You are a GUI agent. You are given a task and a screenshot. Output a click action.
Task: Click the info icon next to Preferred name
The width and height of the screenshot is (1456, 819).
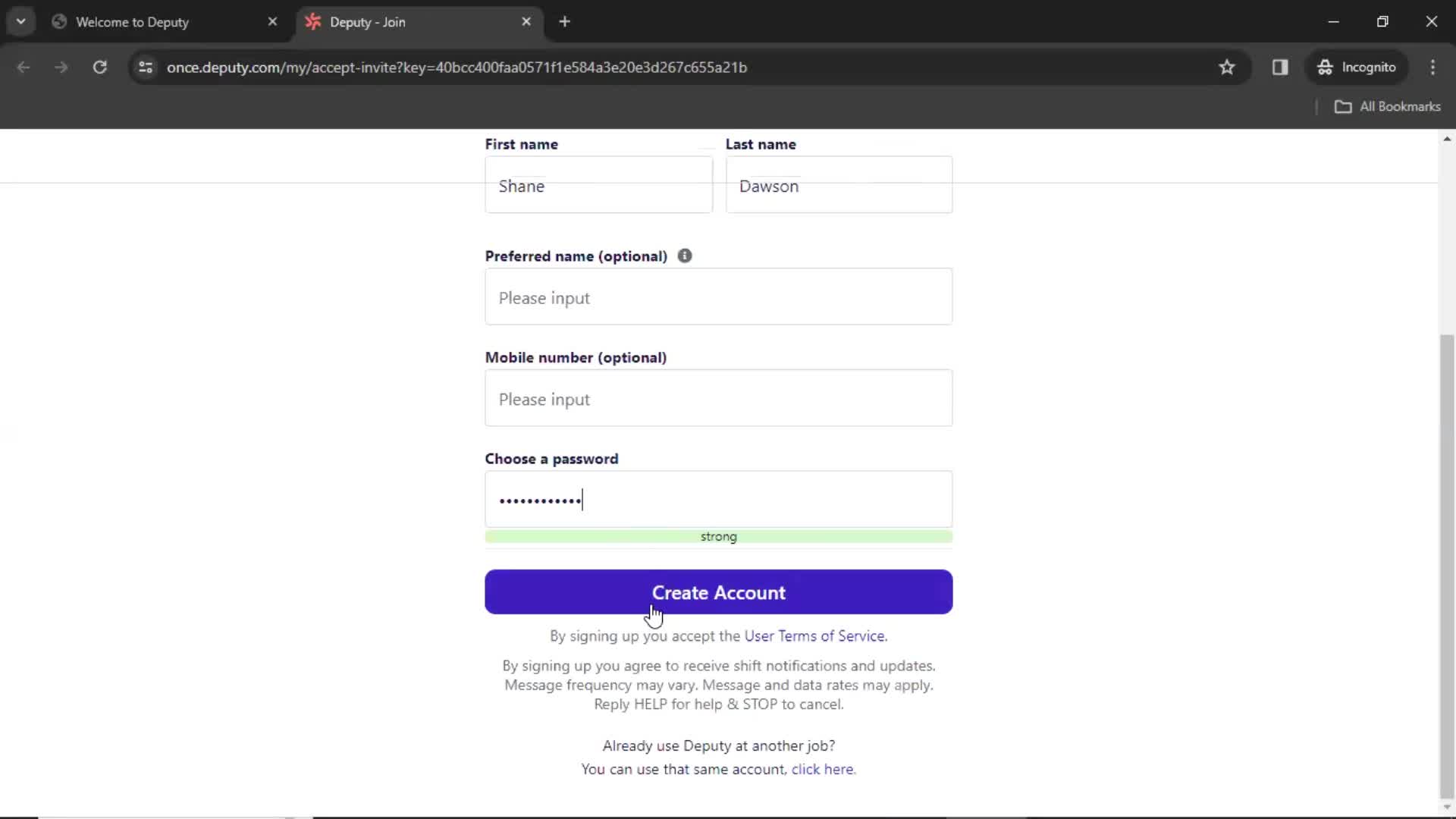click(x=685, y=255)
